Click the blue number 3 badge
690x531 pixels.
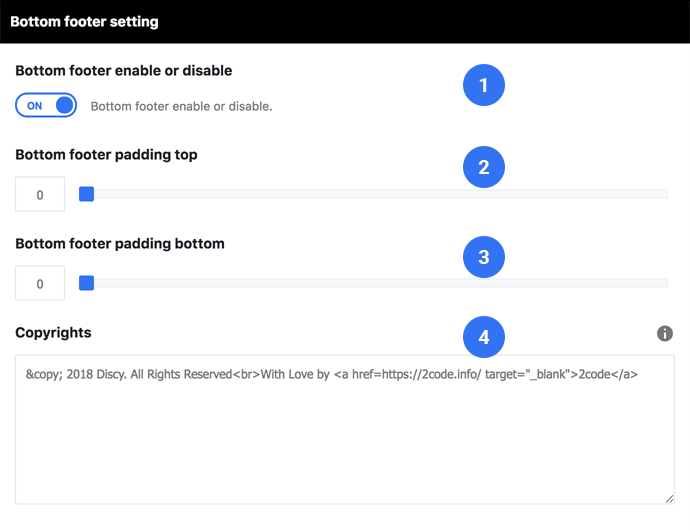coord(484,257)
